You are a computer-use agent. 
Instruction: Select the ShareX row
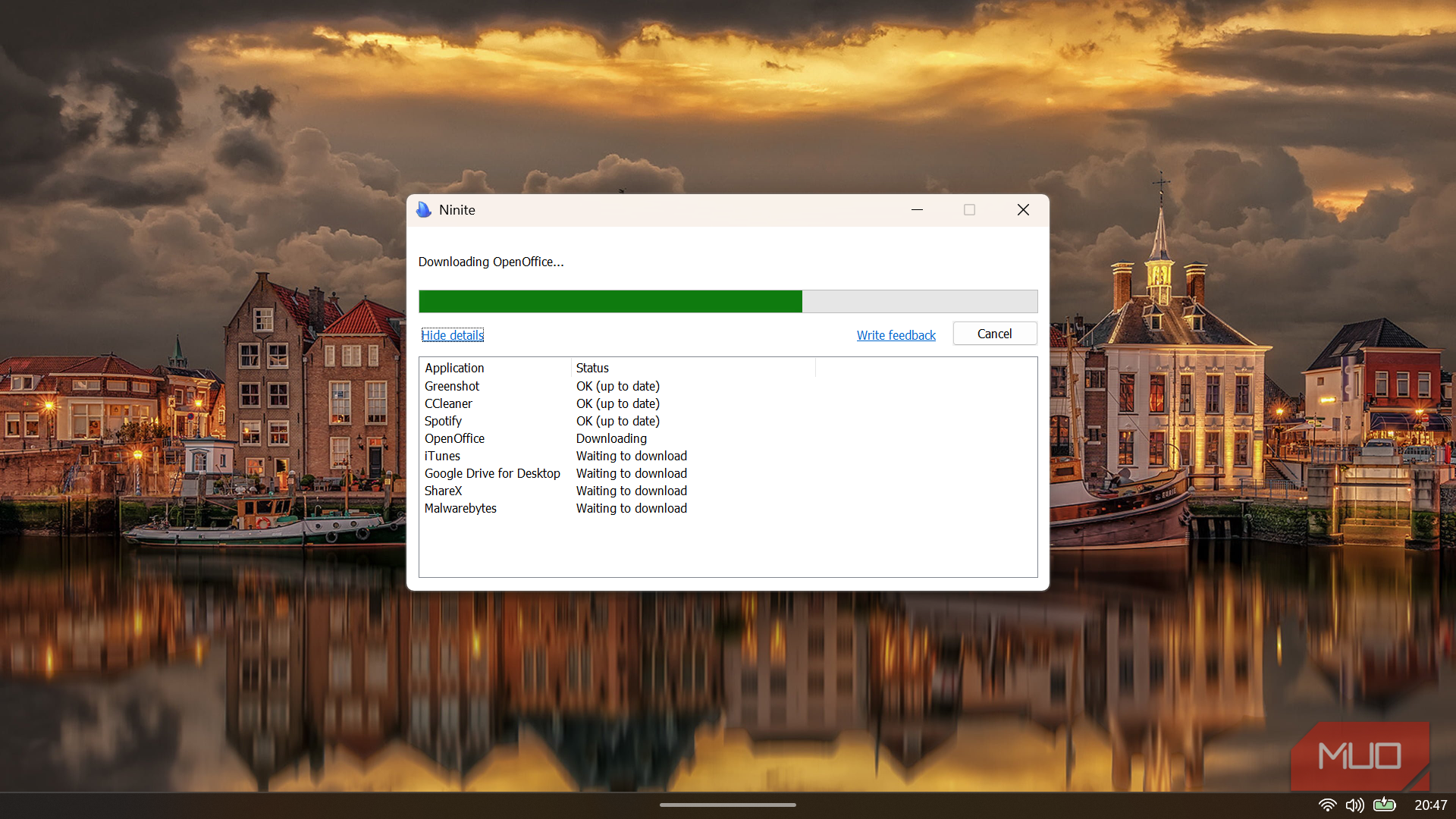coord(619,491)
